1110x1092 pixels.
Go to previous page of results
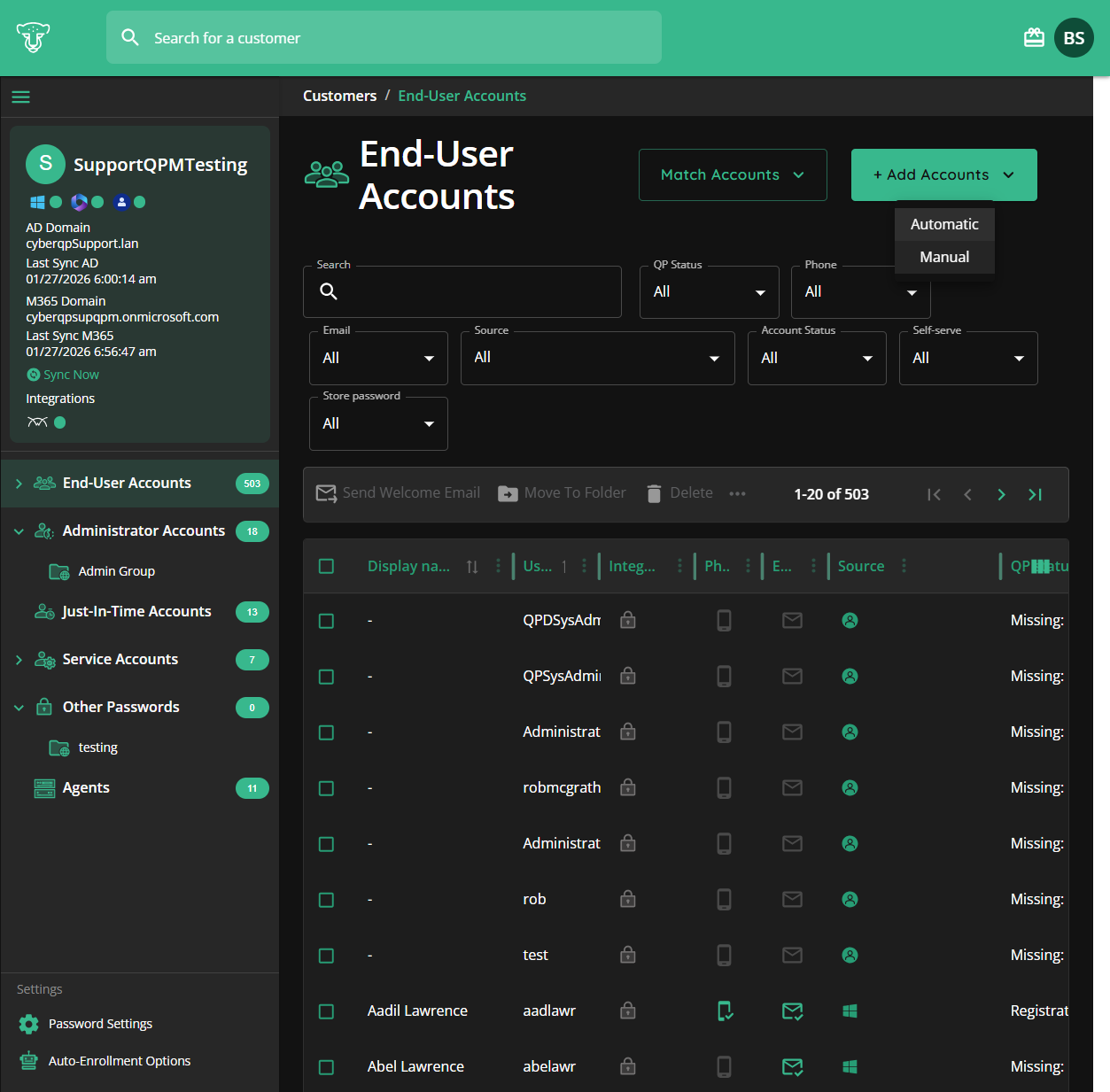967,494
